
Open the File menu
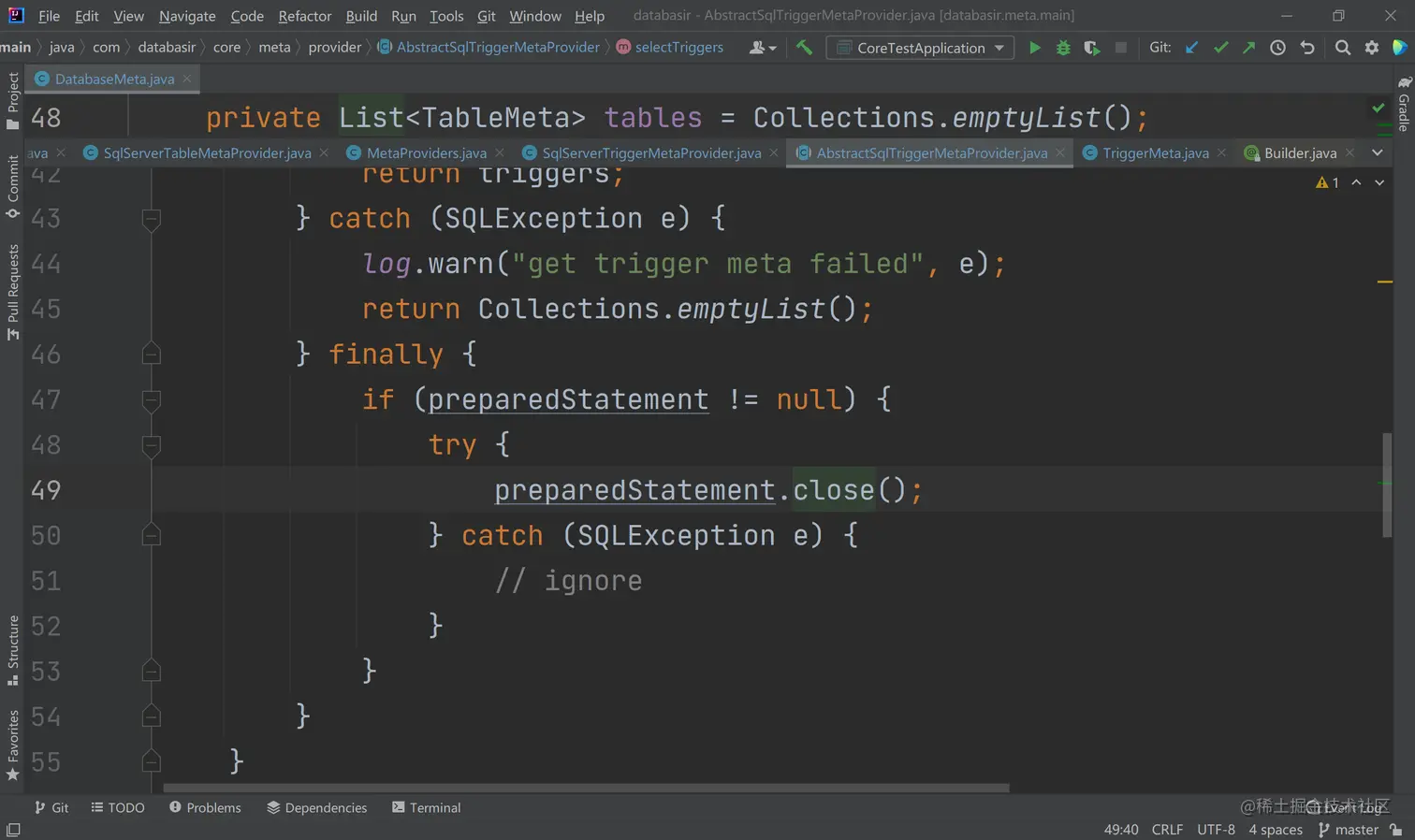[x=50, y=16]
